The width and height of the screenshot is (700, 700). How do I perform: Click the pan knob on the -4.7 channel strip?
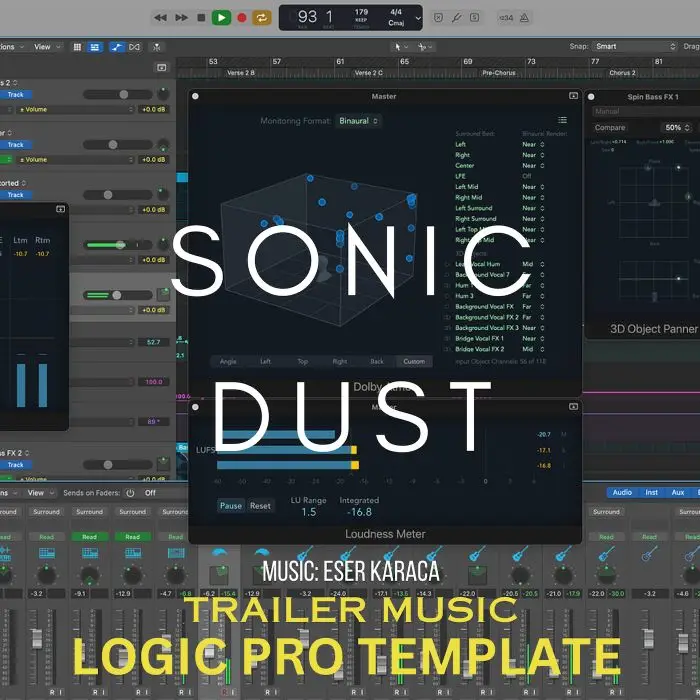175,575
